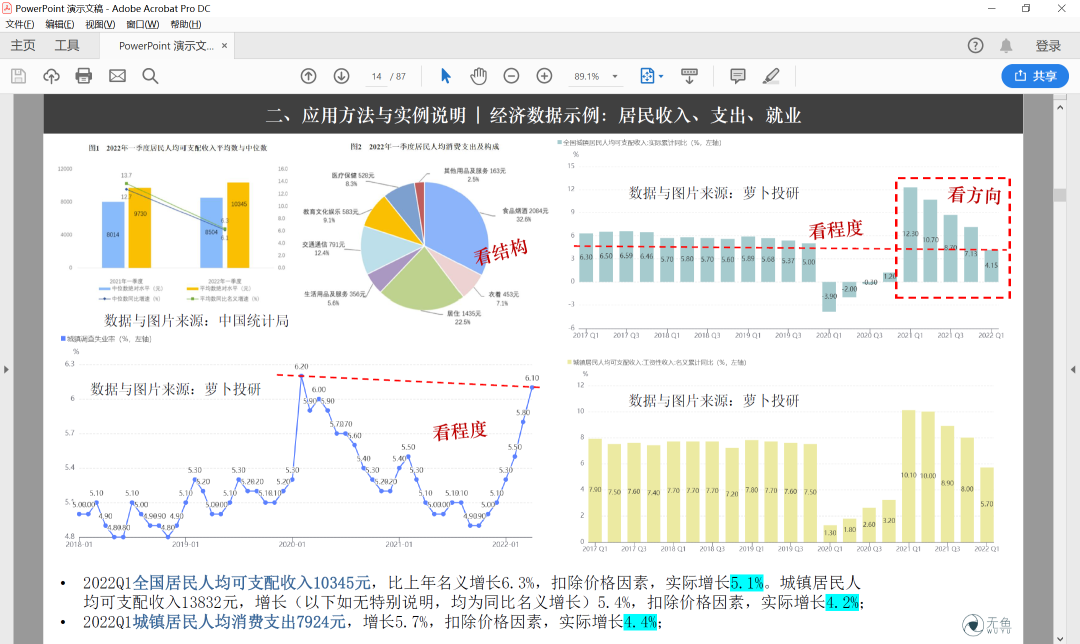This screenshot has width=1080, height=644.
Task: Click the scrolling mode keyboard icon
Action: coord(689,76)
